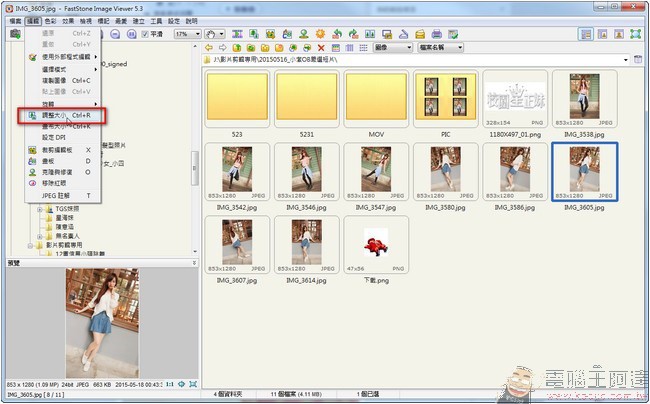Select the IMG_3547.jpg thumbnail
This screenshot has height=404, width=650.
(x=376, y=172)
